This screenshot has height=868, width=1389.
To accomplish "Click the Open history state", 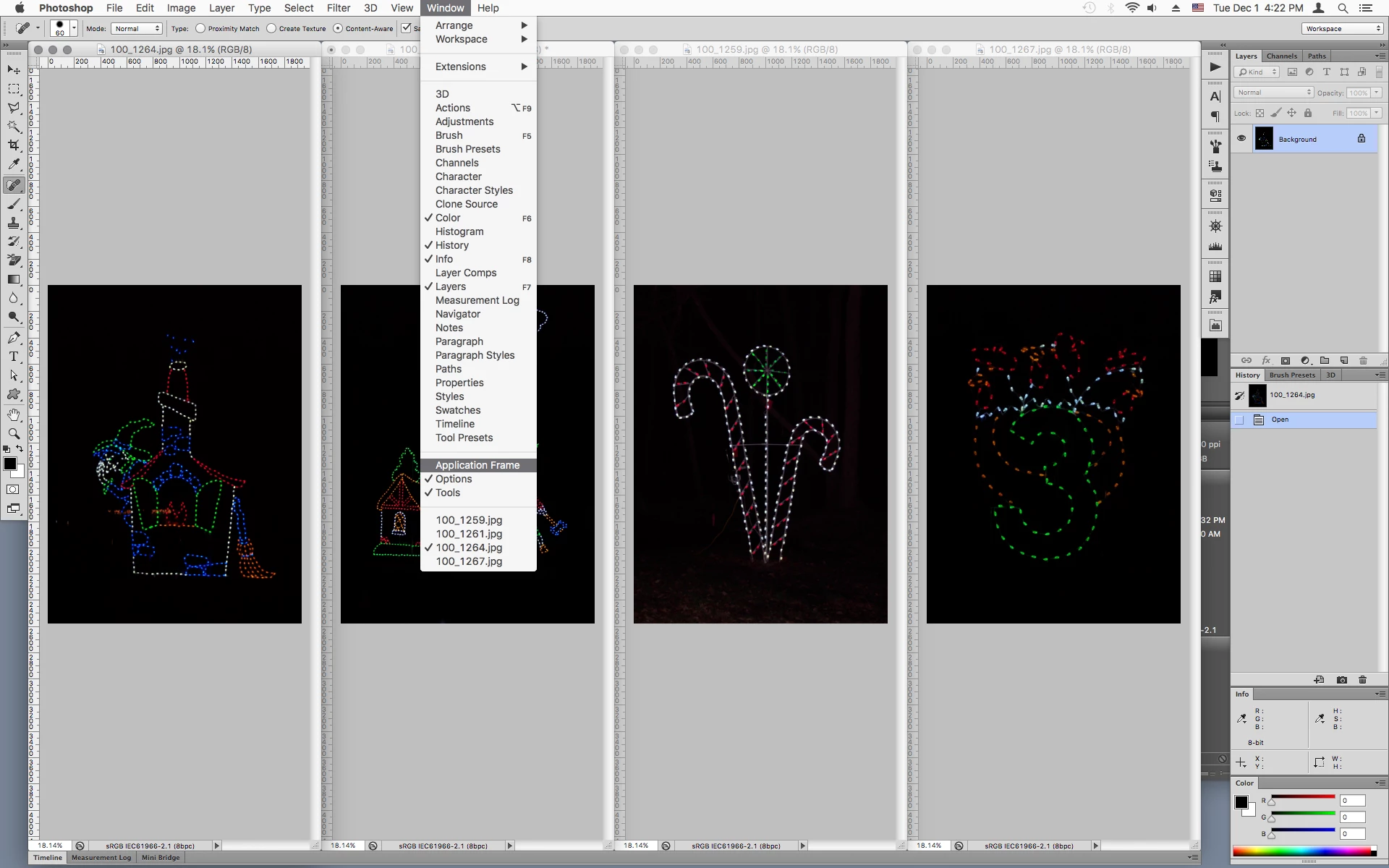I will pos(1280,420).
